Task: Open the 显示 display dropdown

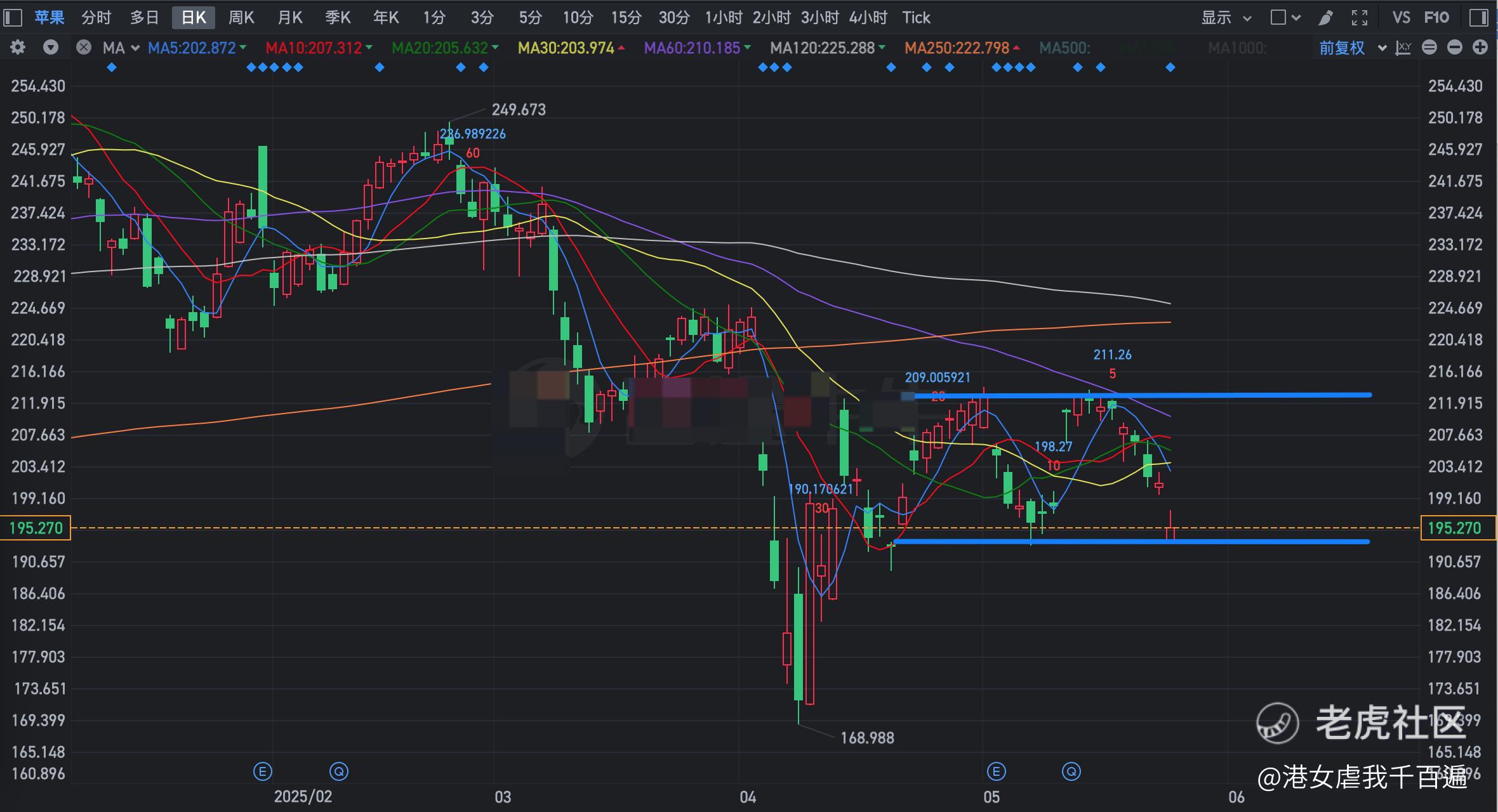Action: pyautogui.click(x=1226, y=18)
